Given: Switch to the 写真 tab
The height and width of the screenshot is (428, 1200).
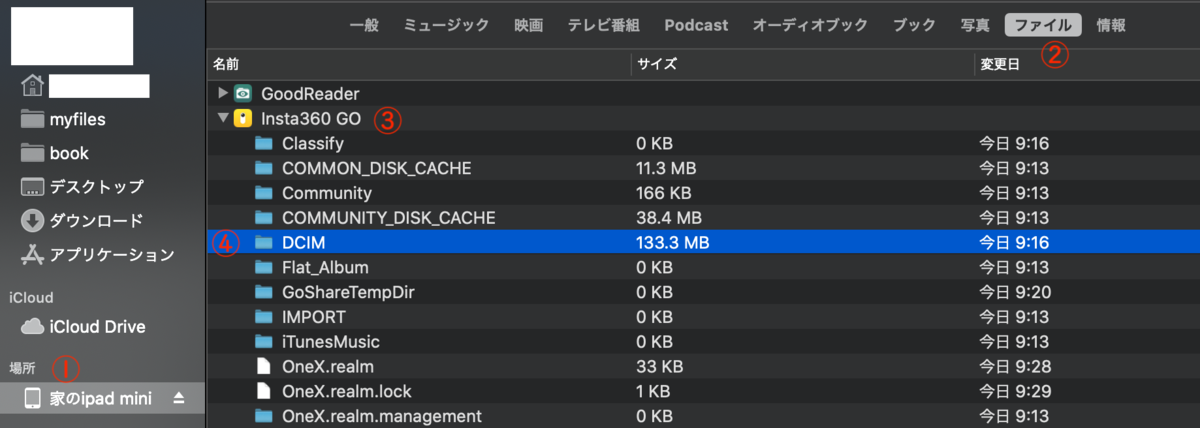Looking at the screenshot, I should click(x=974, y=25).
